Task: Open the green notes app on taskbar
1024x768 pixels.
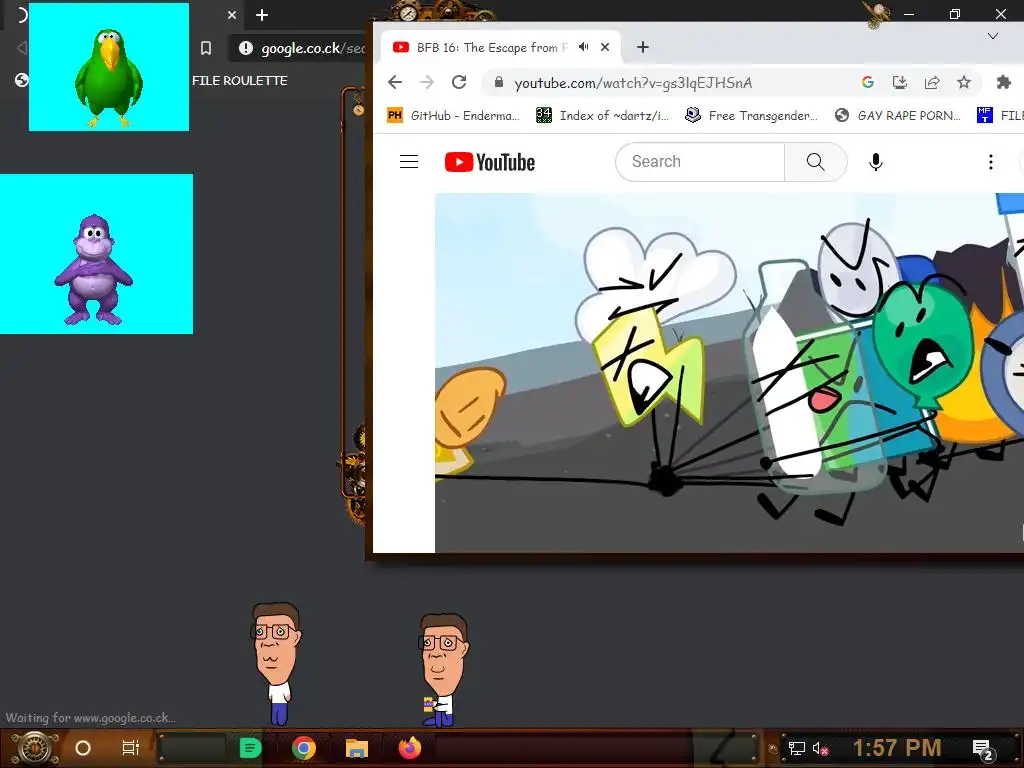Action: pos(250,748)
